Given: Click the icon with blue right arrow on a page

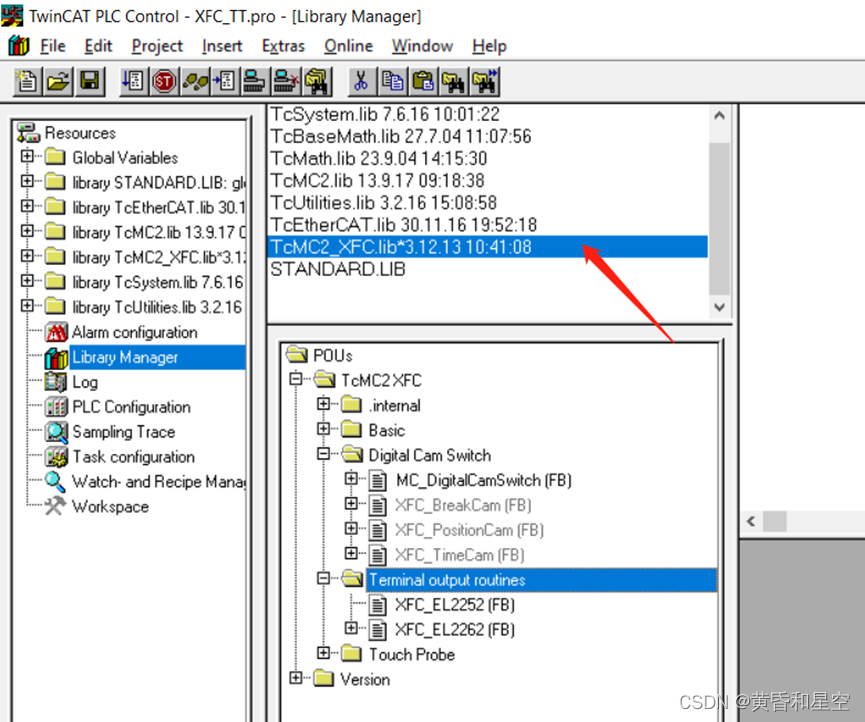Looking at the screenshot, I should [x=226, y=82].
